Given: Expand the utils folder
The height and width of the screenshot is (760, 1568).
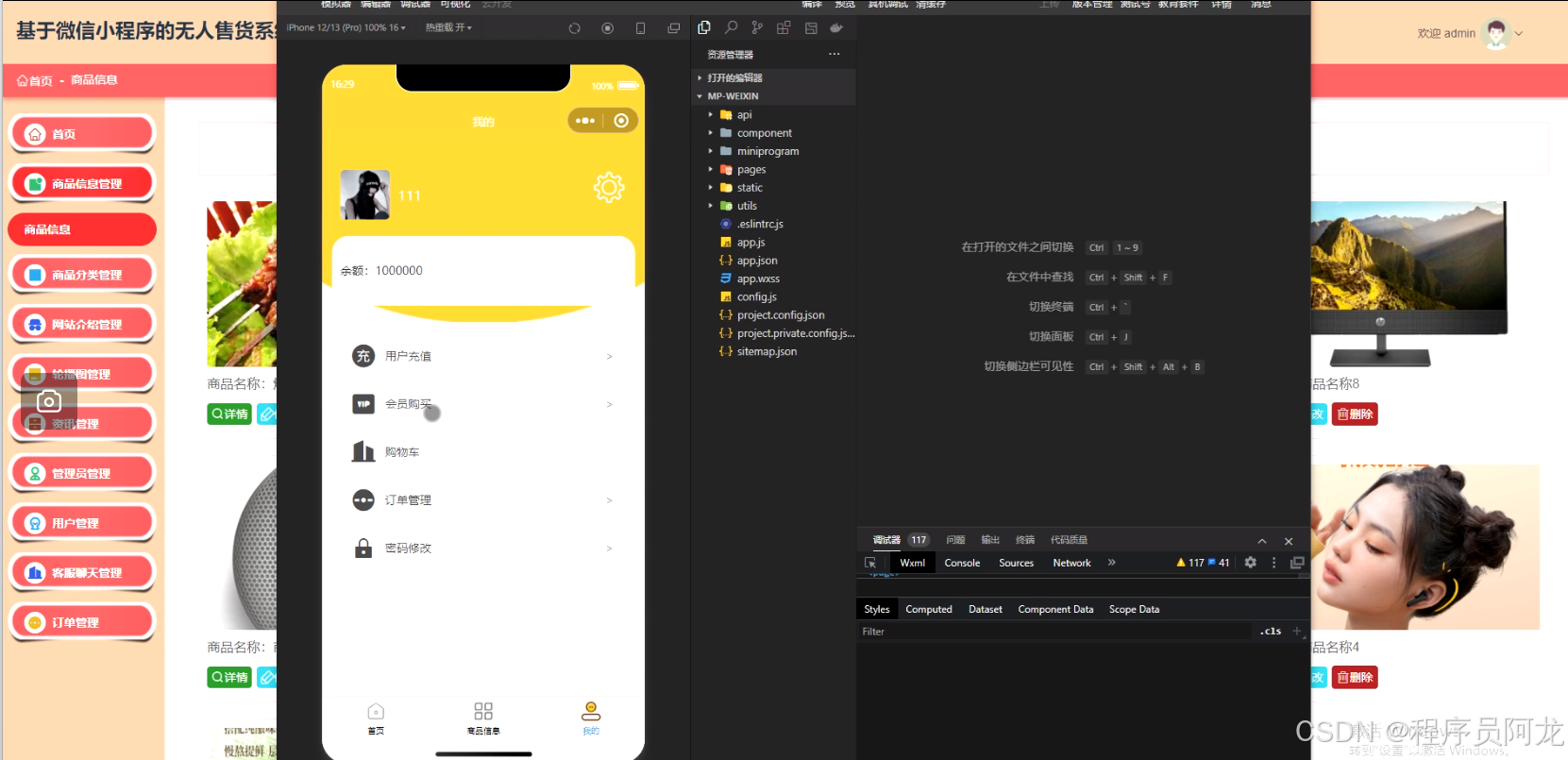Looking at the screenshot, I should coord(747,206).
